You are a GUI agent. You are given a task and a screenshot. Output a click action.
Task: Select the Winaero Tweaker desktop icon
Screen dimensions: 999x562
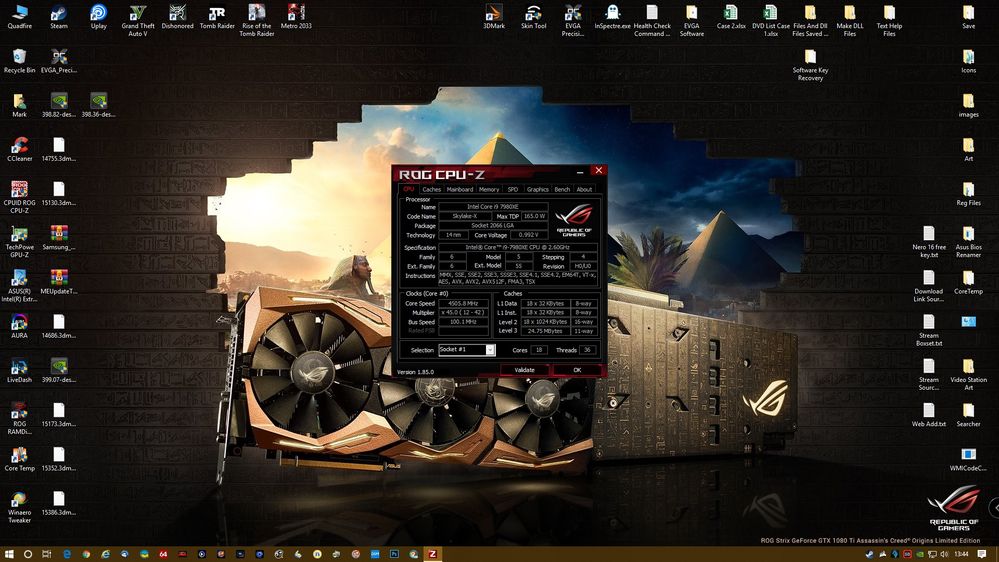[20, 507]
